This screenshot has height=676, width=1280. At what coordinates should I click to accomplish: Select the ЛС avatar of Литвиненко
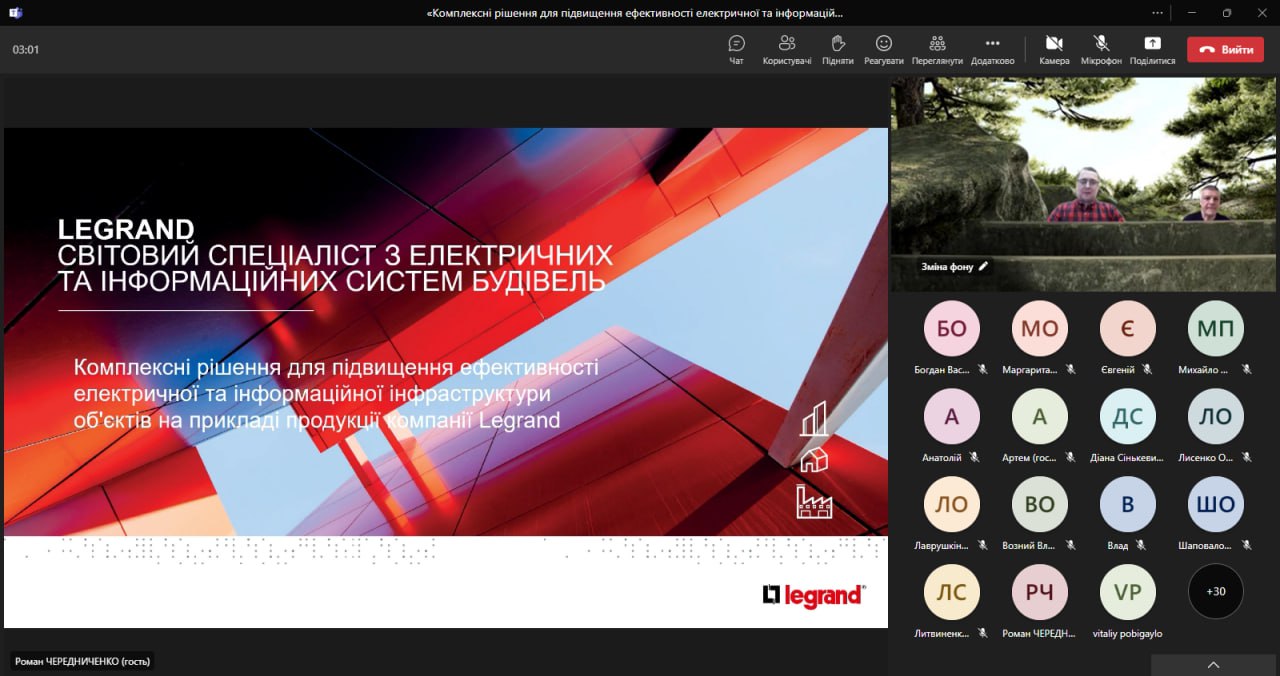click(x=952, y=592)
